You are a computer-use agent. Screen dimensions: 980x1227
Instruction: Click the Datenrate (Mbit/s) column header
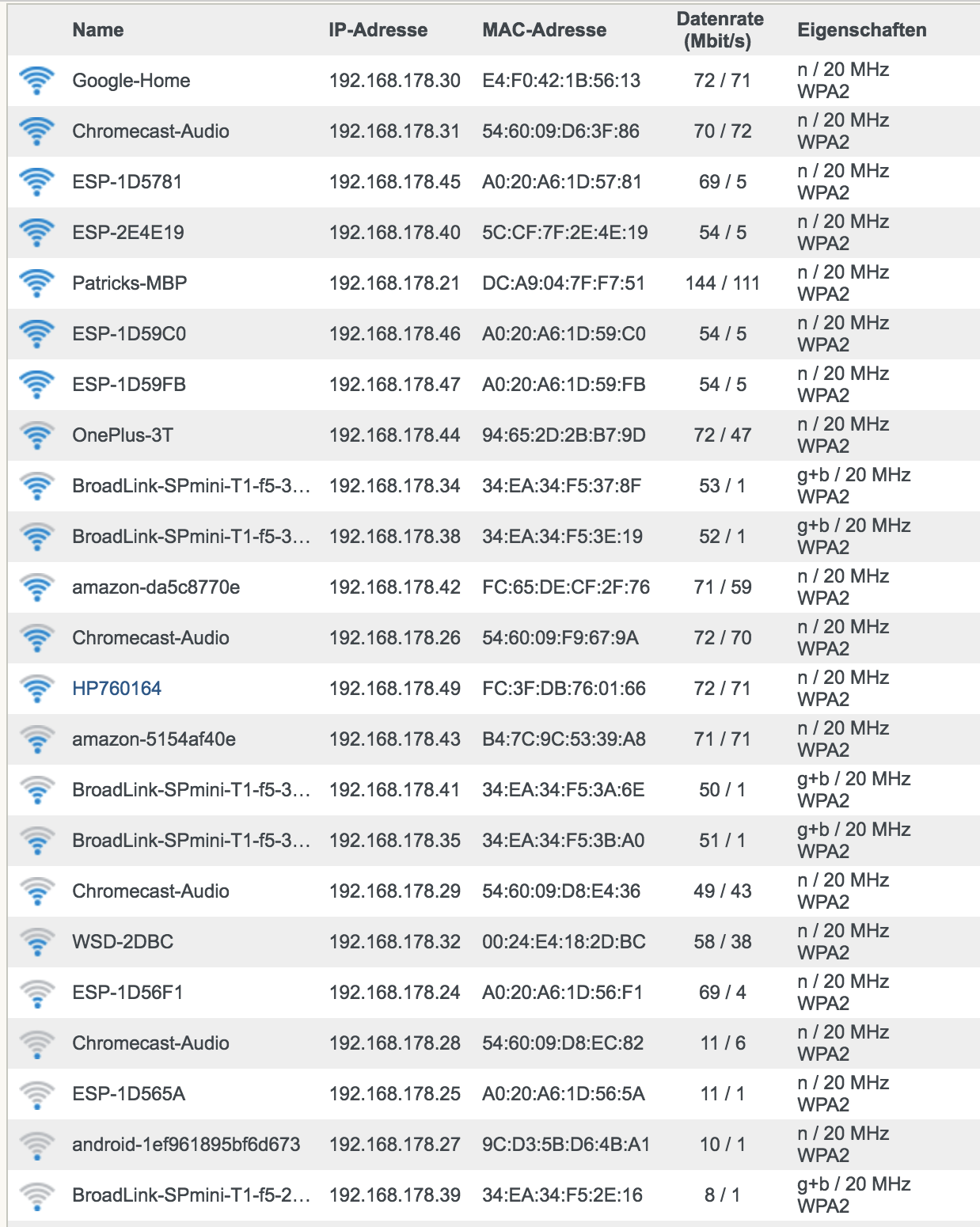720,30
